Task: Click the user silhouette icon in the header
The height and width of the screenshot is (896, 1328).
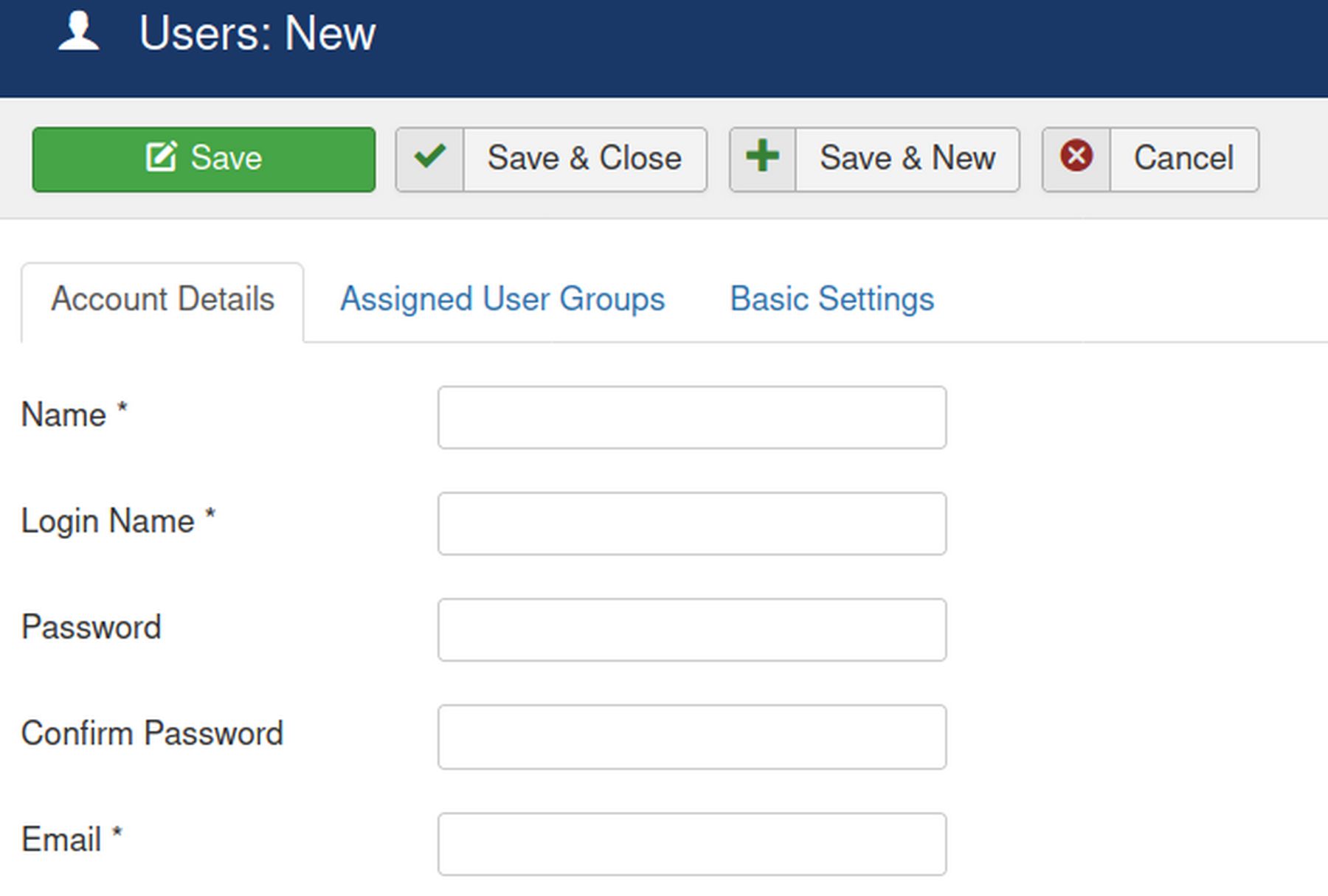Action: pyautogui.click(x=78, y=32)
